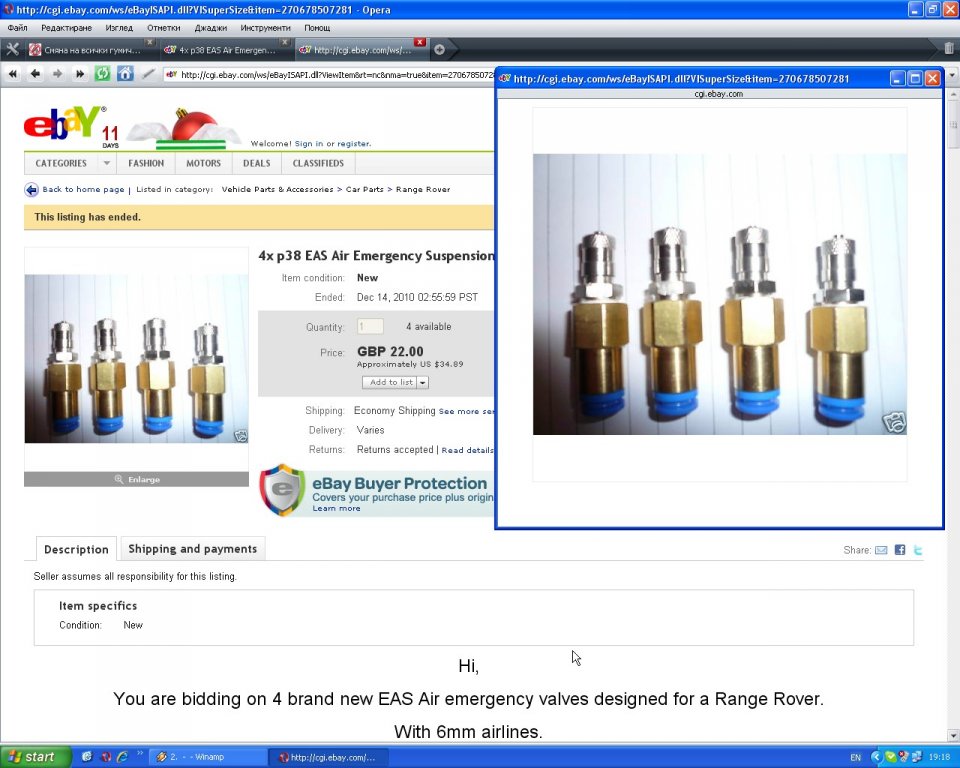Click the Enlarge magnifier bar

(137, 480)
